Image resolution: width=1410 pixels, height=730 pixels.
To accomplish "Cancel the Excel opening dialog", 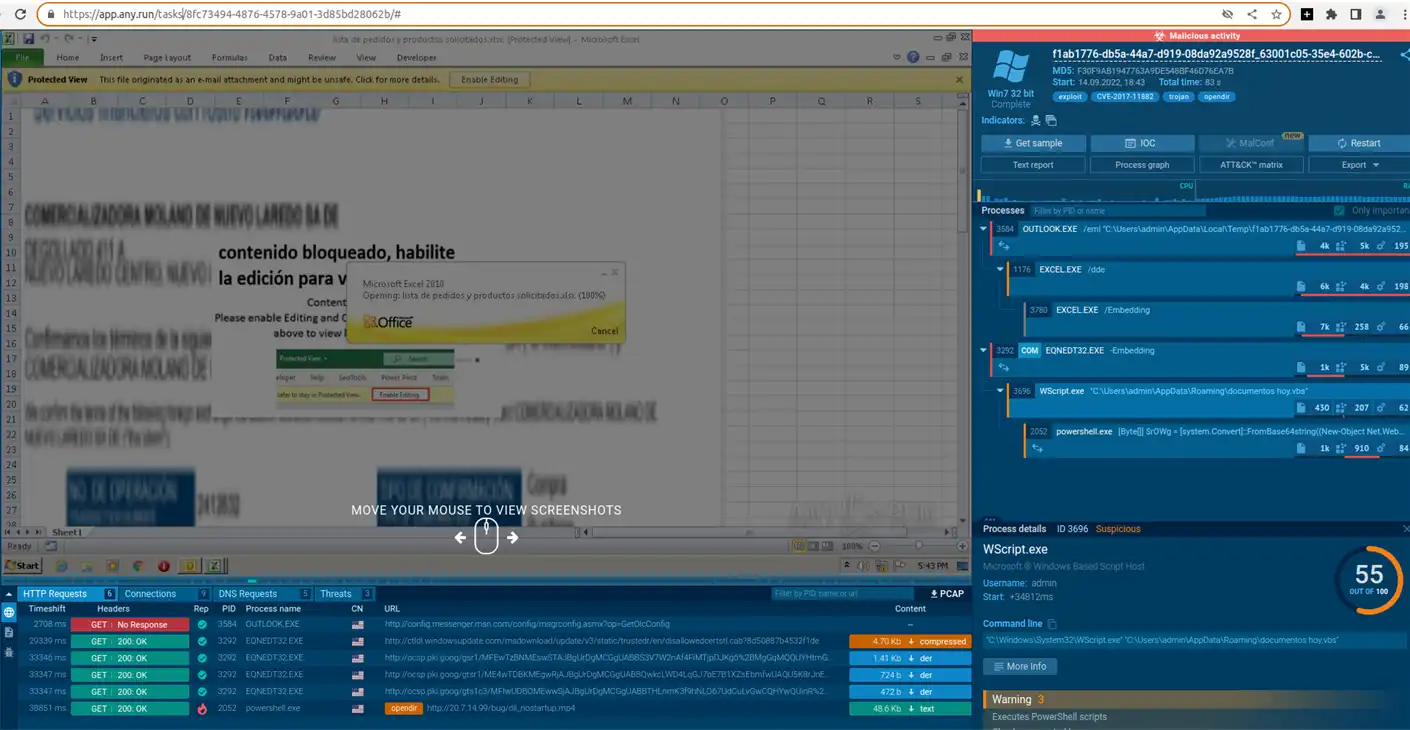I will [604, 330].
